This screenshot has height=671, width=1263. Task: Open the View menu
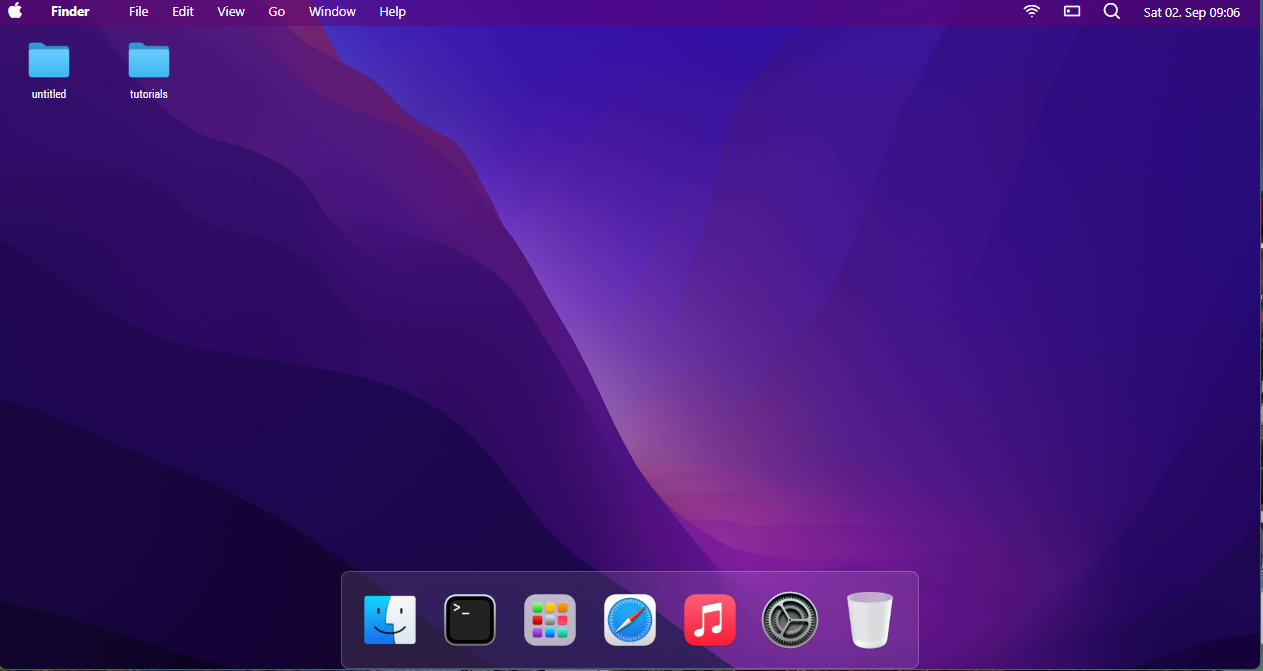click(231, 12)
